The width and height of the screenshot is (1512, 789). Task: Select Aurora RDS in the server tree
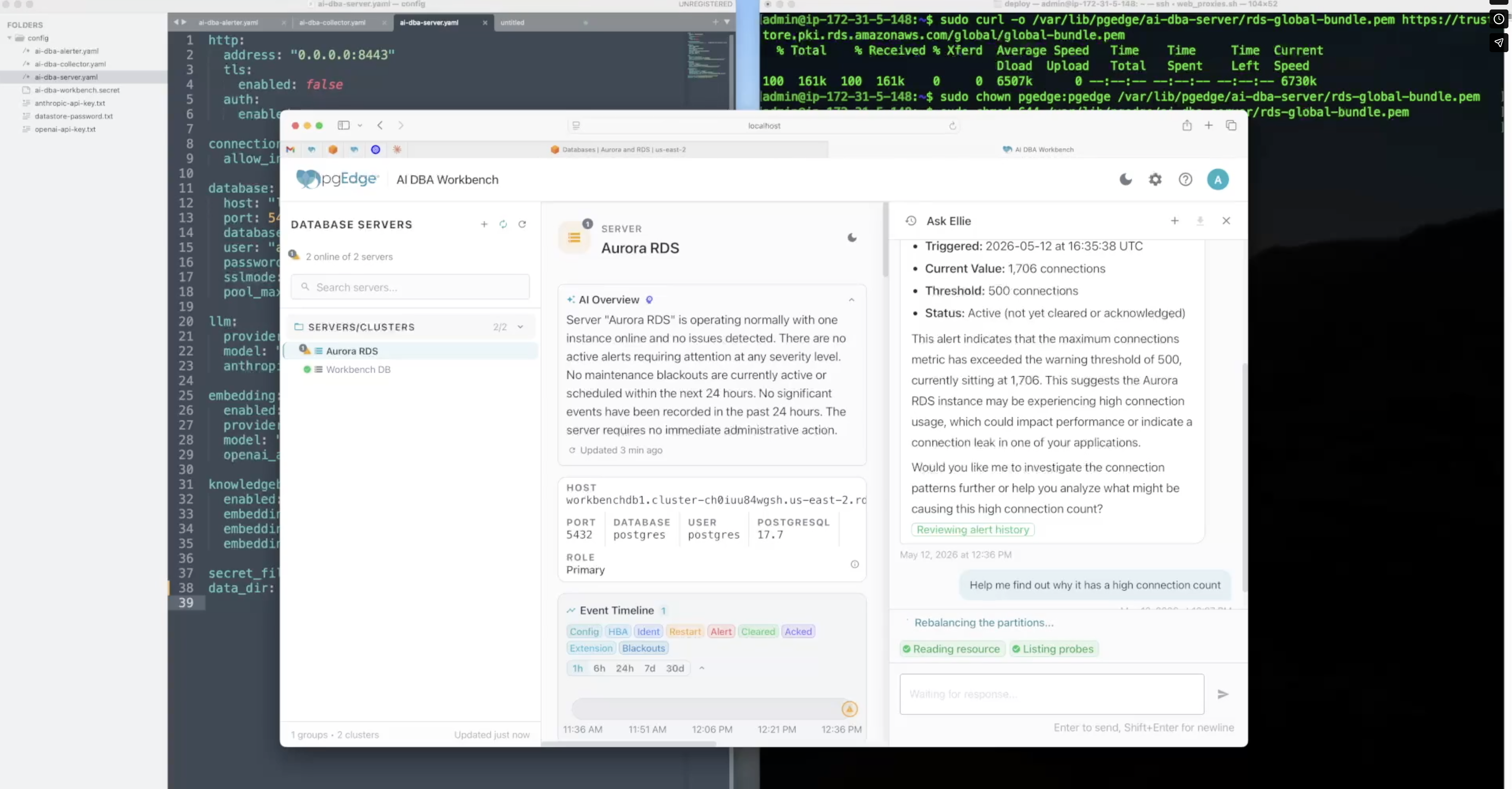point(352,351)
